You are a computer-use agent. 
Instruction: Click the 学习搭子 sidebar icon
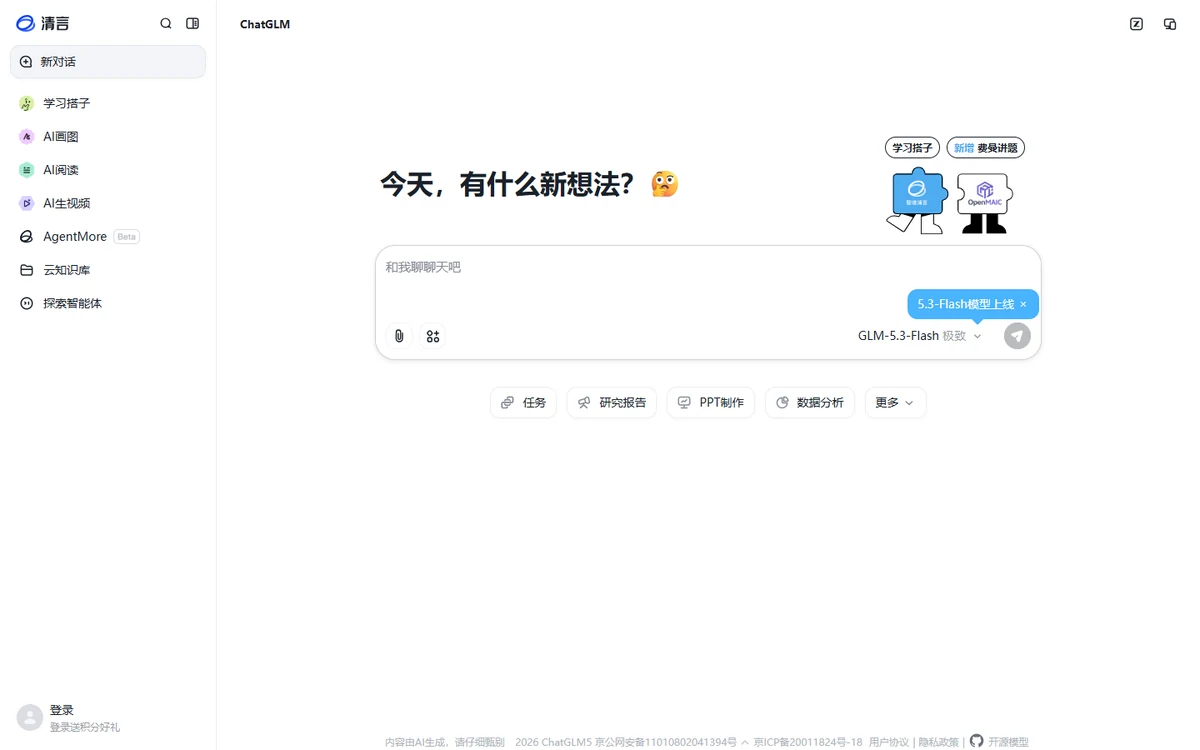[x=27, y=103]
